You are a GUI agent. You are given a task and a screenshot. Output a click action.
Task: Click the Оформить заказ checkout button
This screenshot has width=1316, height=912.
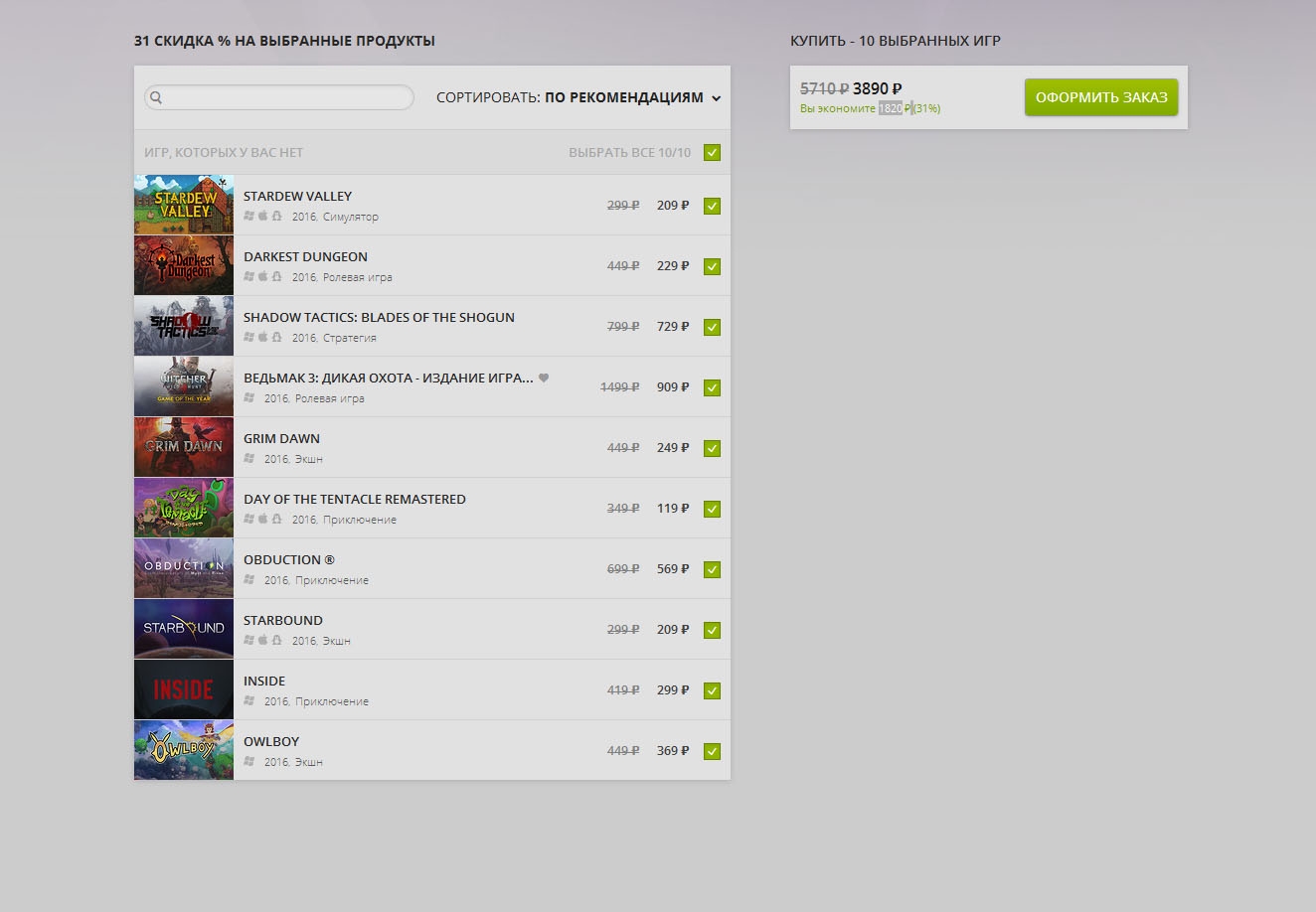tap(1101, 97)
